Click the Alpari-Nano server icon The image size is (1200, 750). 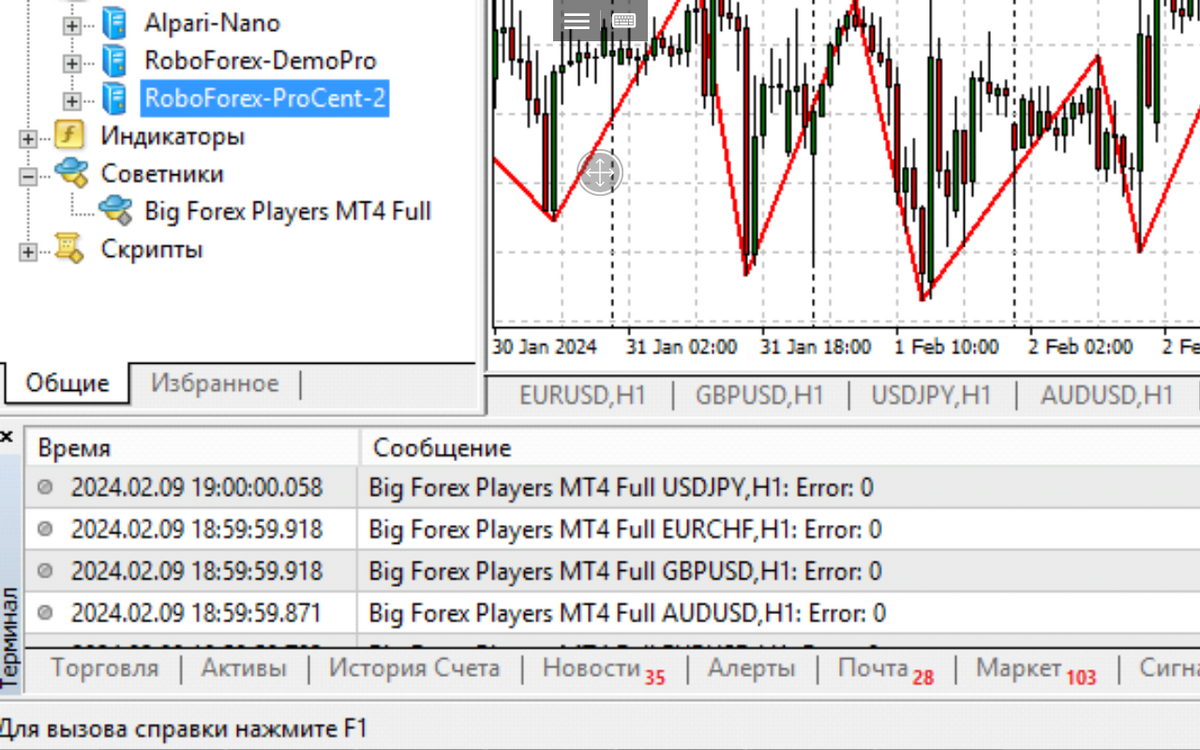tap(114, 23)
